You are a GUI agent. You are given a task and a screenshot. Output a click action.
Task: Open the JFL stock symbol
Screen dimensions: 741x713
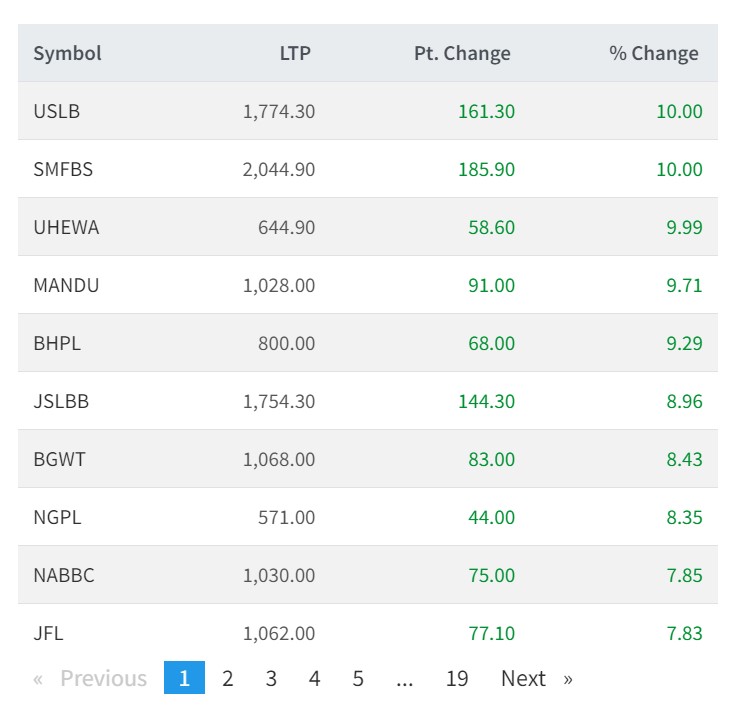pos(48,633)
